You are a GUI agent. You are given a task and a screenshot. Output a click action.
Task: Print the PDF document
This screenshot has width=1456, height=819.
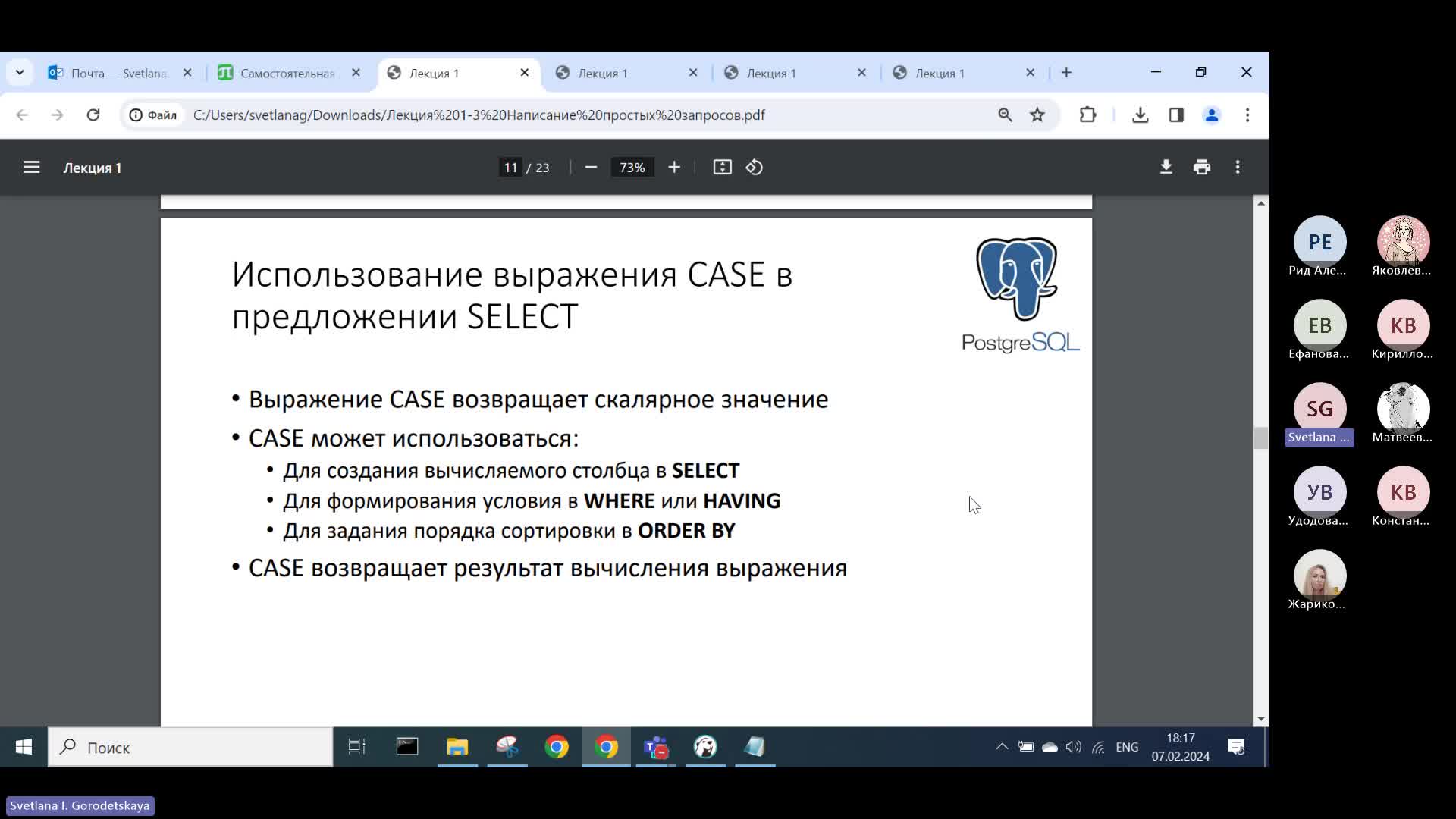(x=1202, y=167)
